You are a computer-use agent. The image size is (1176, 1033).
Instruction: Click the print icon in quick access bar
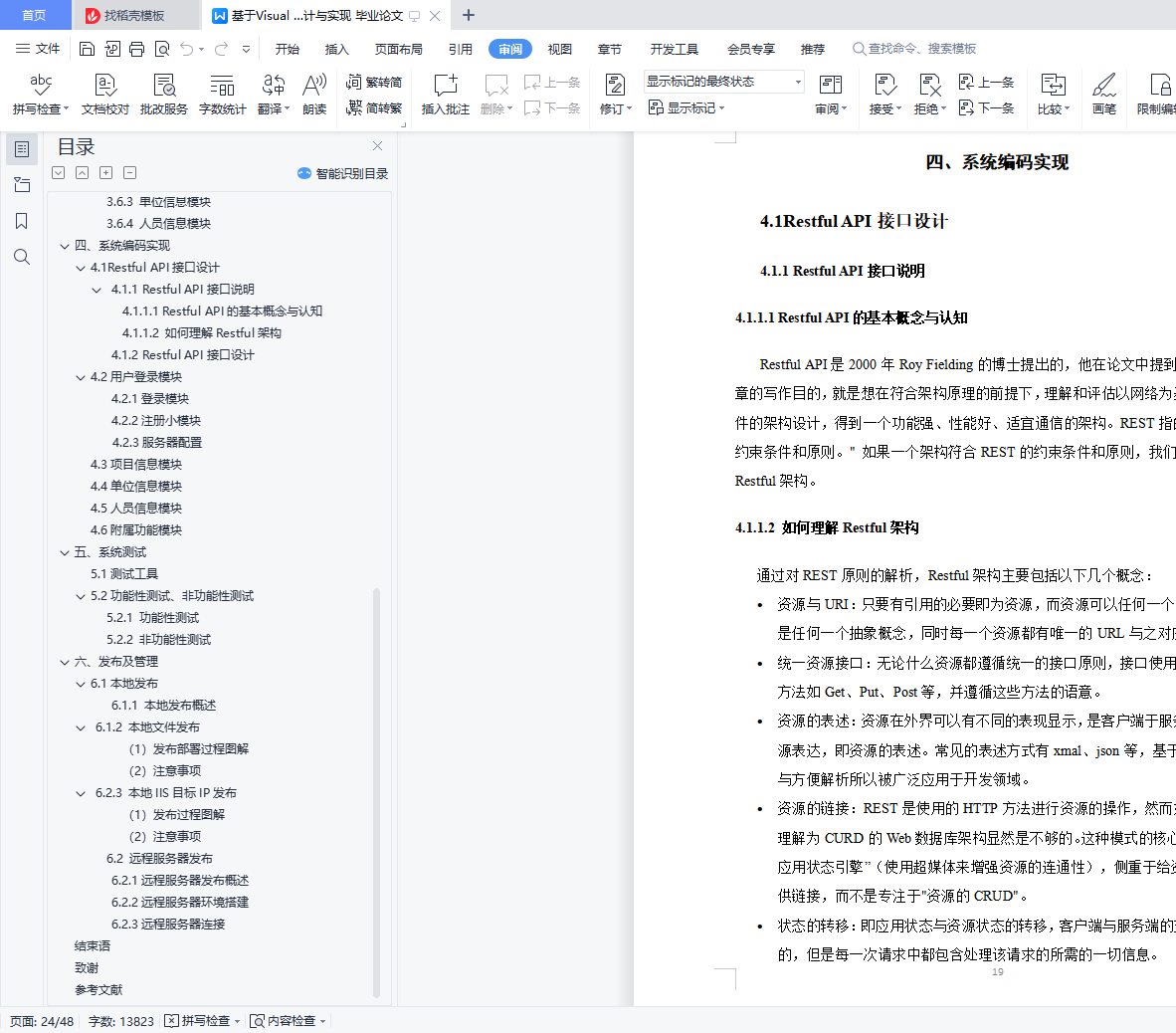[x=136, y=49]
